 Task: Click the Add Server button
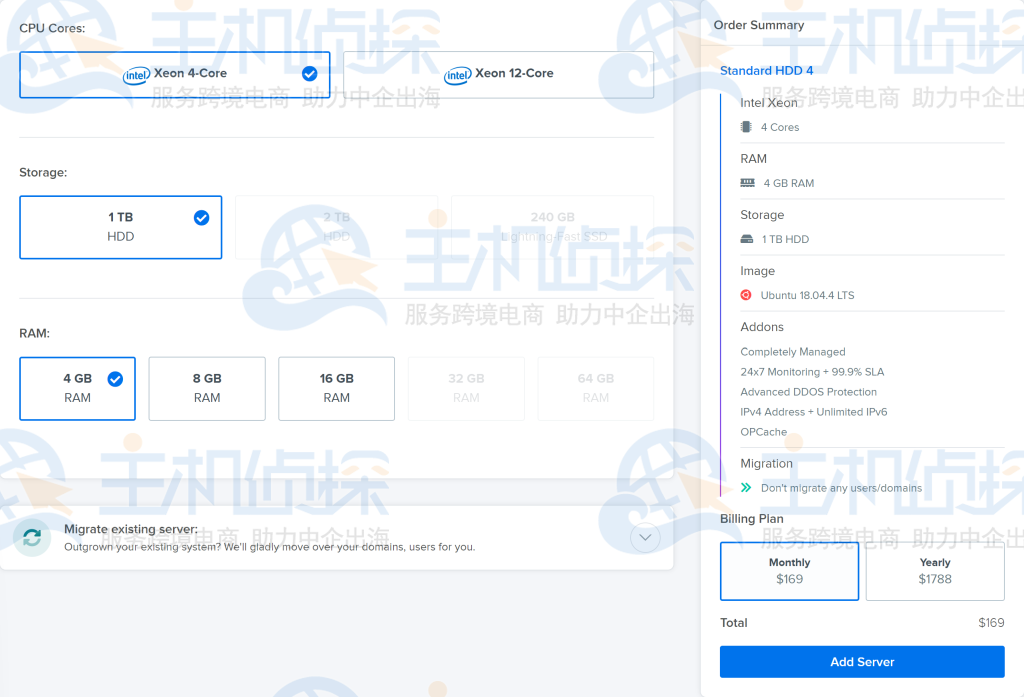point(861,661)
